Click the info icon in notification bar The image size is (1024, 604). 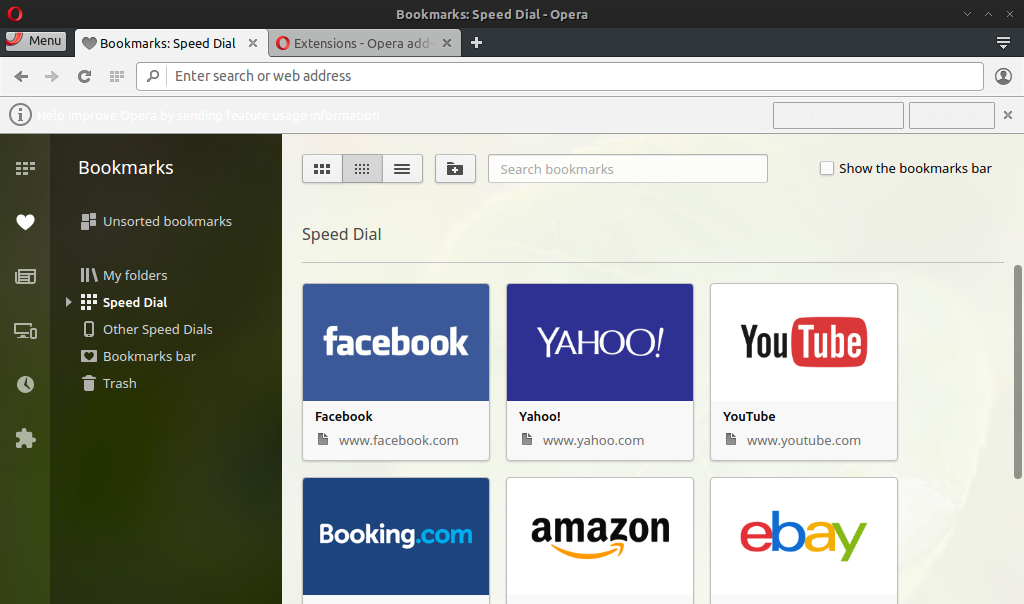click(x=20, y=115)
